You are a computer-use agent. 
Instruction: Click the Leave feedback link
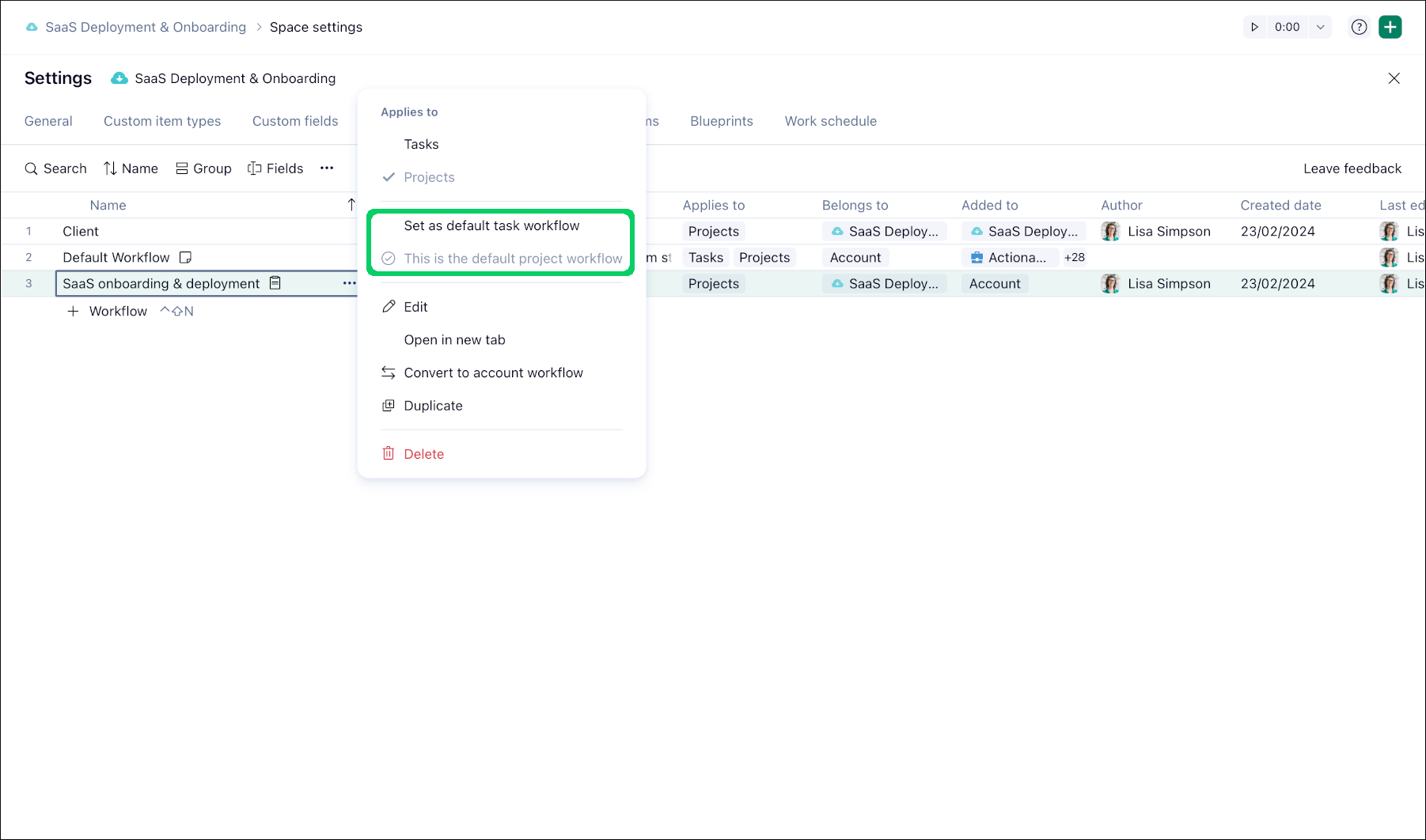pos(1352,168)
